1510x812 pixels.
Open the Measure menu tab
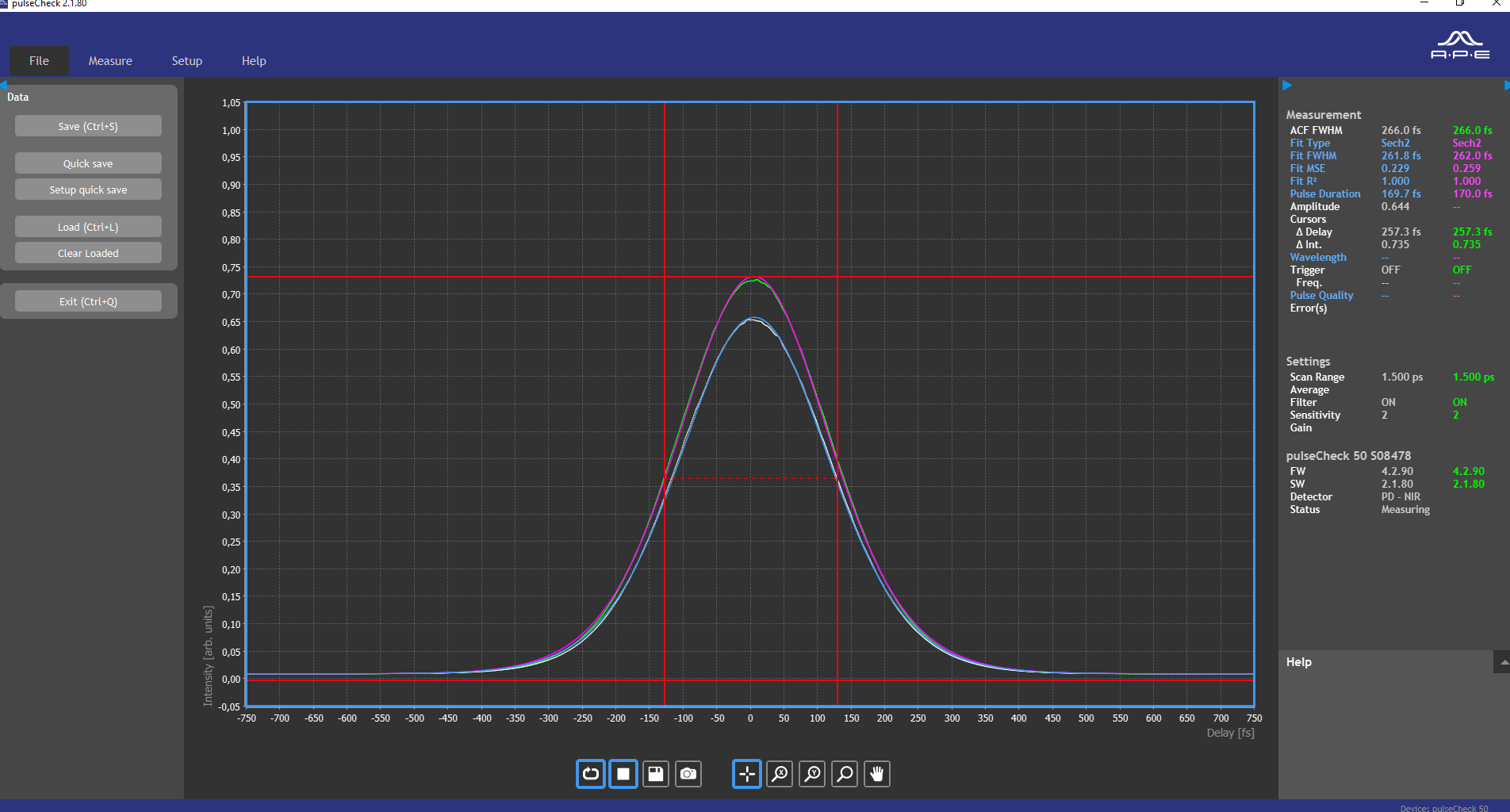click(110, 61)
